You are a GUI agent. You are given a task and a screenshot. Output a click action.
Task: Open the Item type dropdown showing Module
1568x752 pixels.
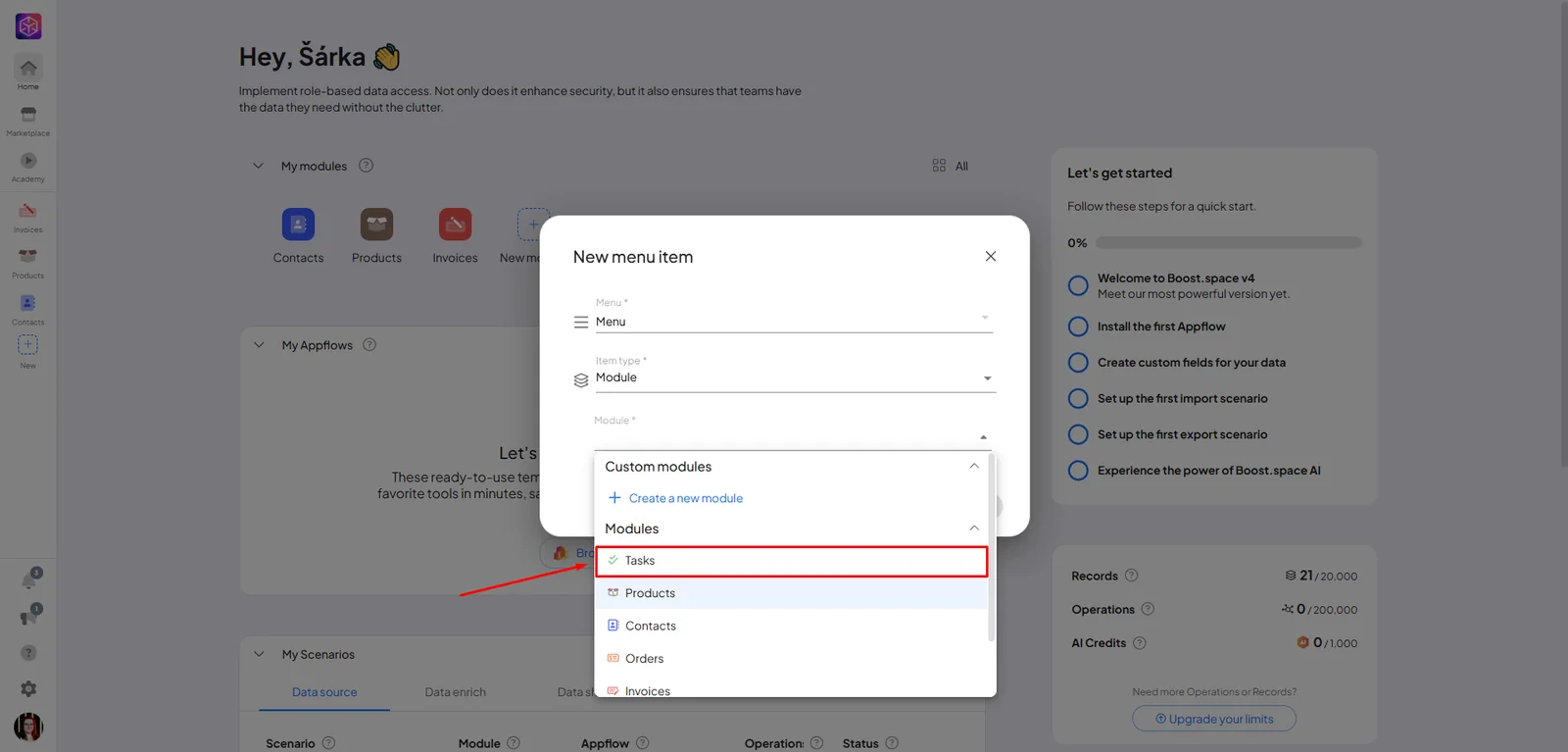click(x=795, y=377)
